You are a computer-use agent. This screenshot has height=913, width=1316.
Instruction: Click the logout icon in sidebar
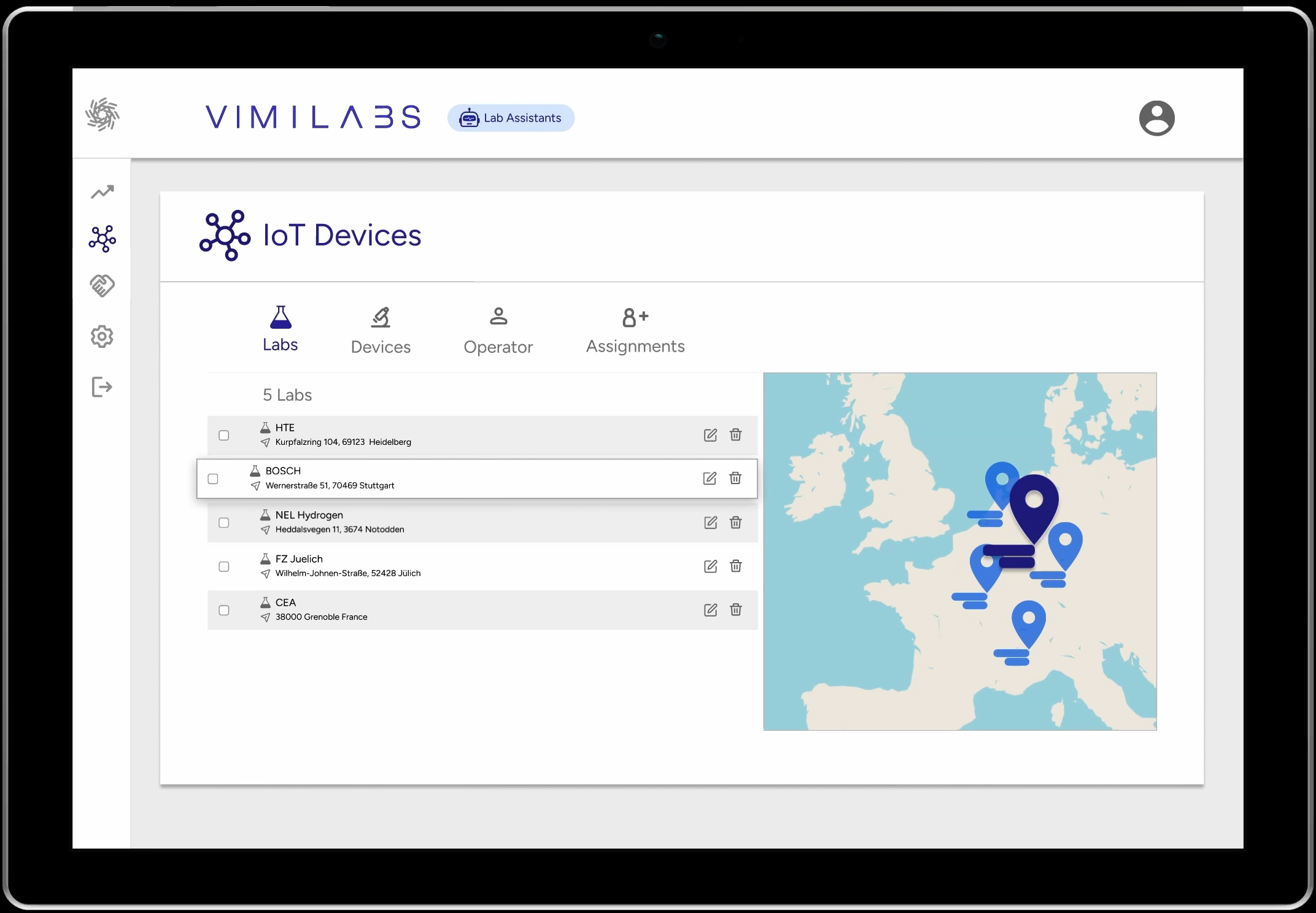coord(103,387)
